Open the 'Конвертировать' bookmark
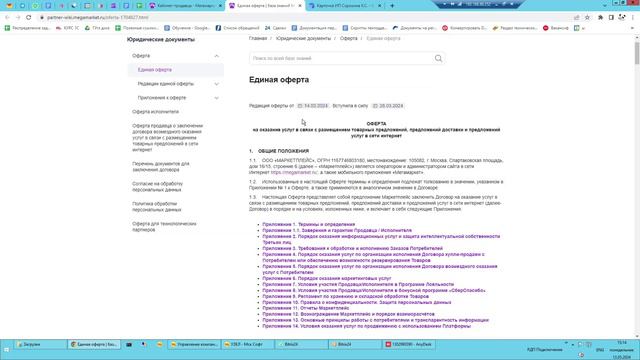Viewport: 640px width, 360px height. click(464, 28)
